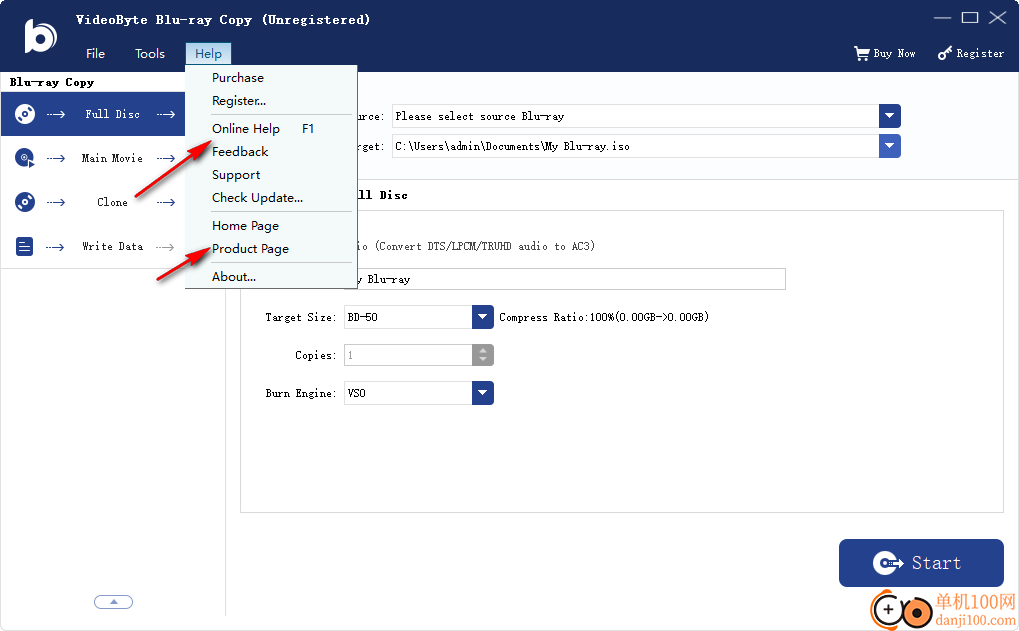1019x631 pixels.
Task: Click the volume label text field
Action: click(571, 279)
